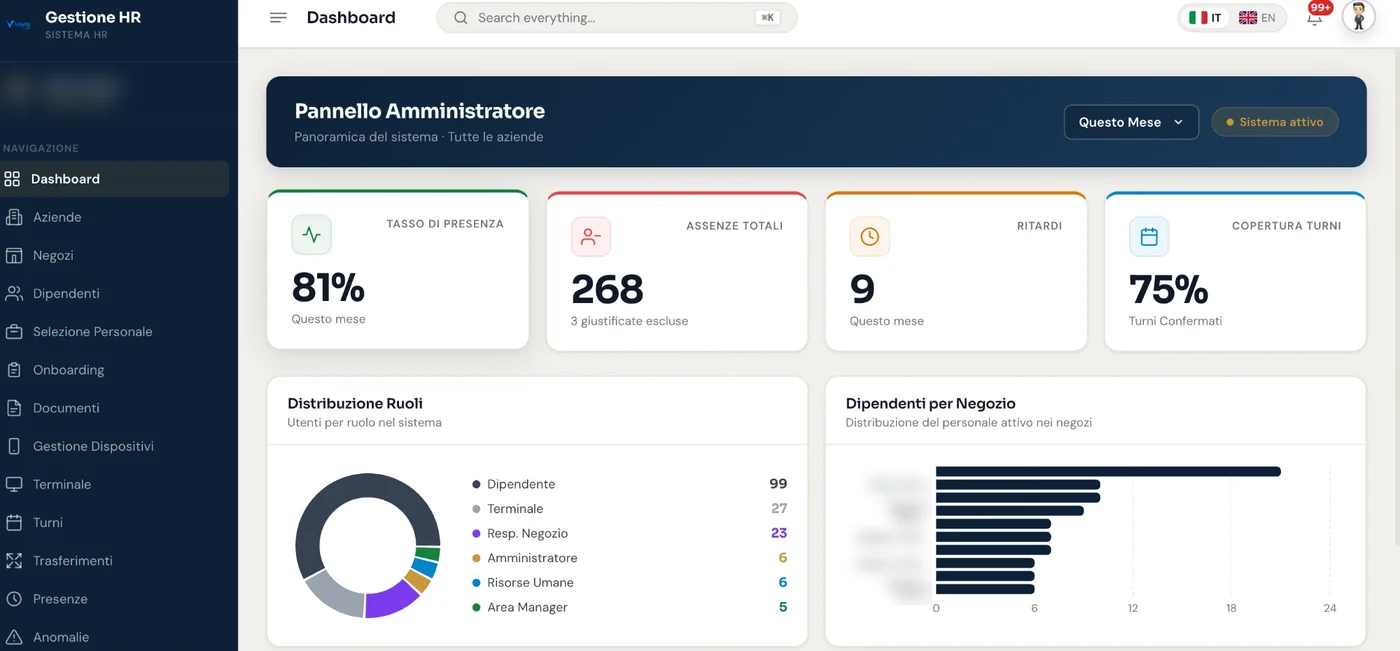Click the Sistema attivo status badge
This screenshot has width=1400, height=651.
click(x=1275, y=122)
